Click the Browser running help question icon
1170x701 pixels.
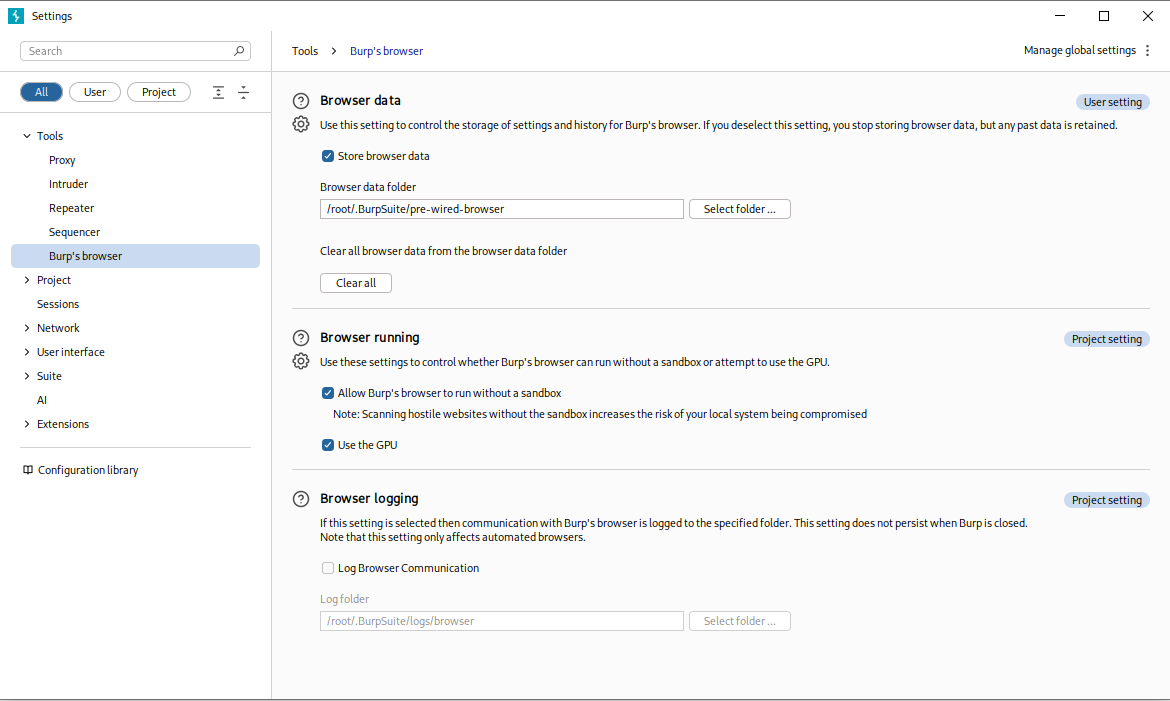point(300,338)
